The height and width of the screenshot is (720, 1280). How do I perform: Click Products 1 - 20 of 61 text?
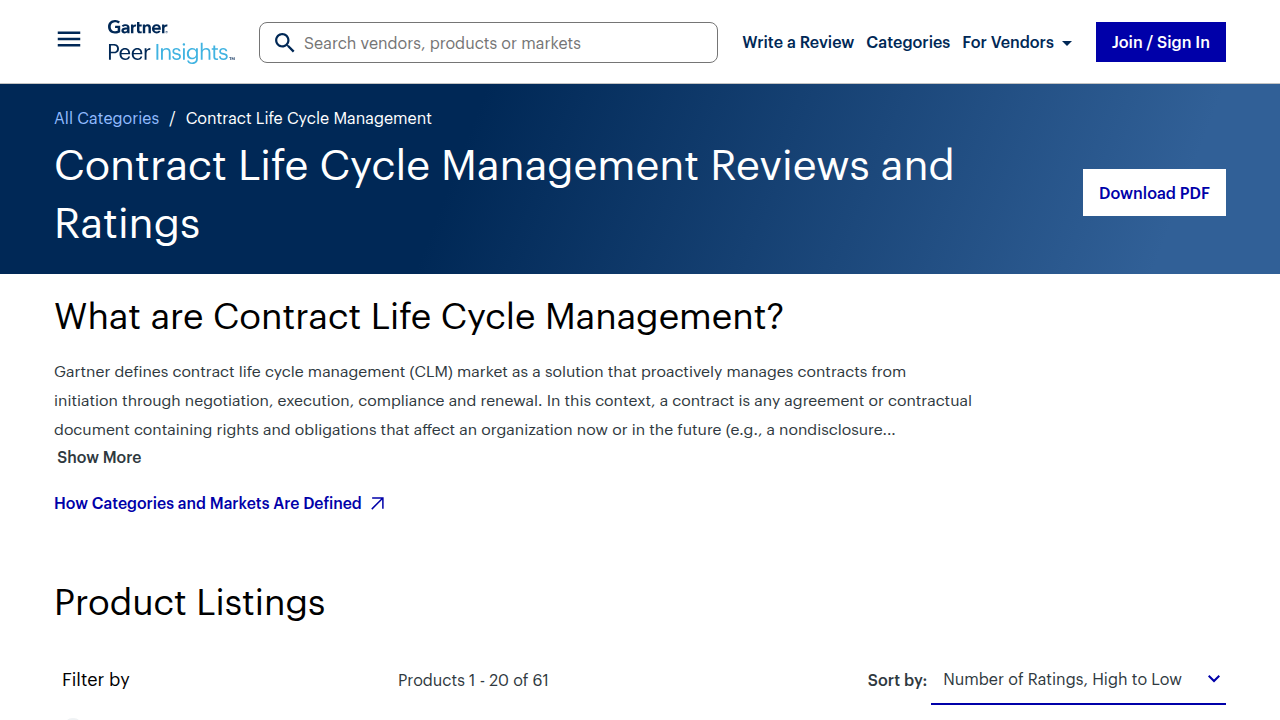473,680
